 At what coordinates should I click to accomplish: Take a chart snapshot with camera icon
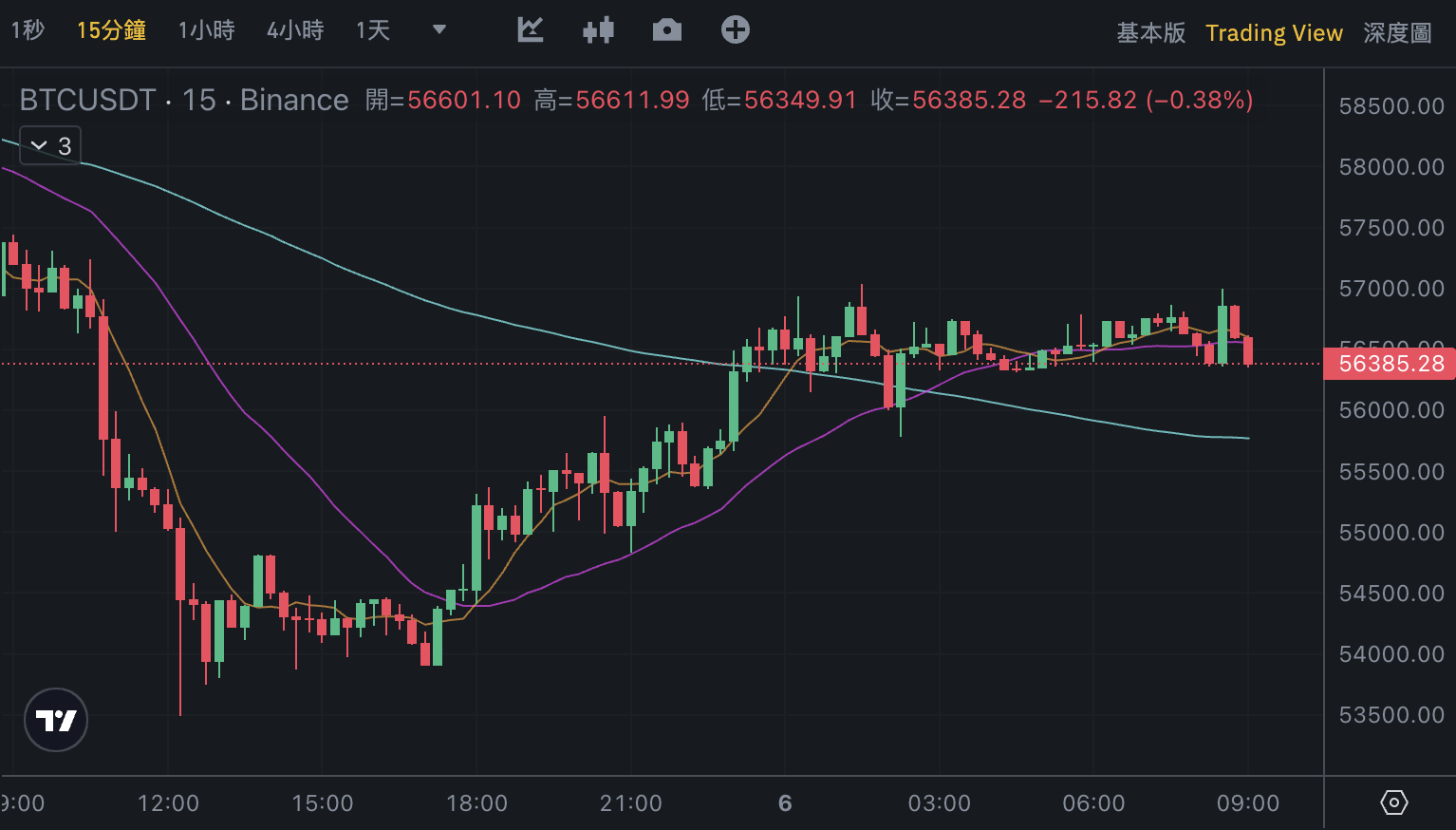coord(667,30)
